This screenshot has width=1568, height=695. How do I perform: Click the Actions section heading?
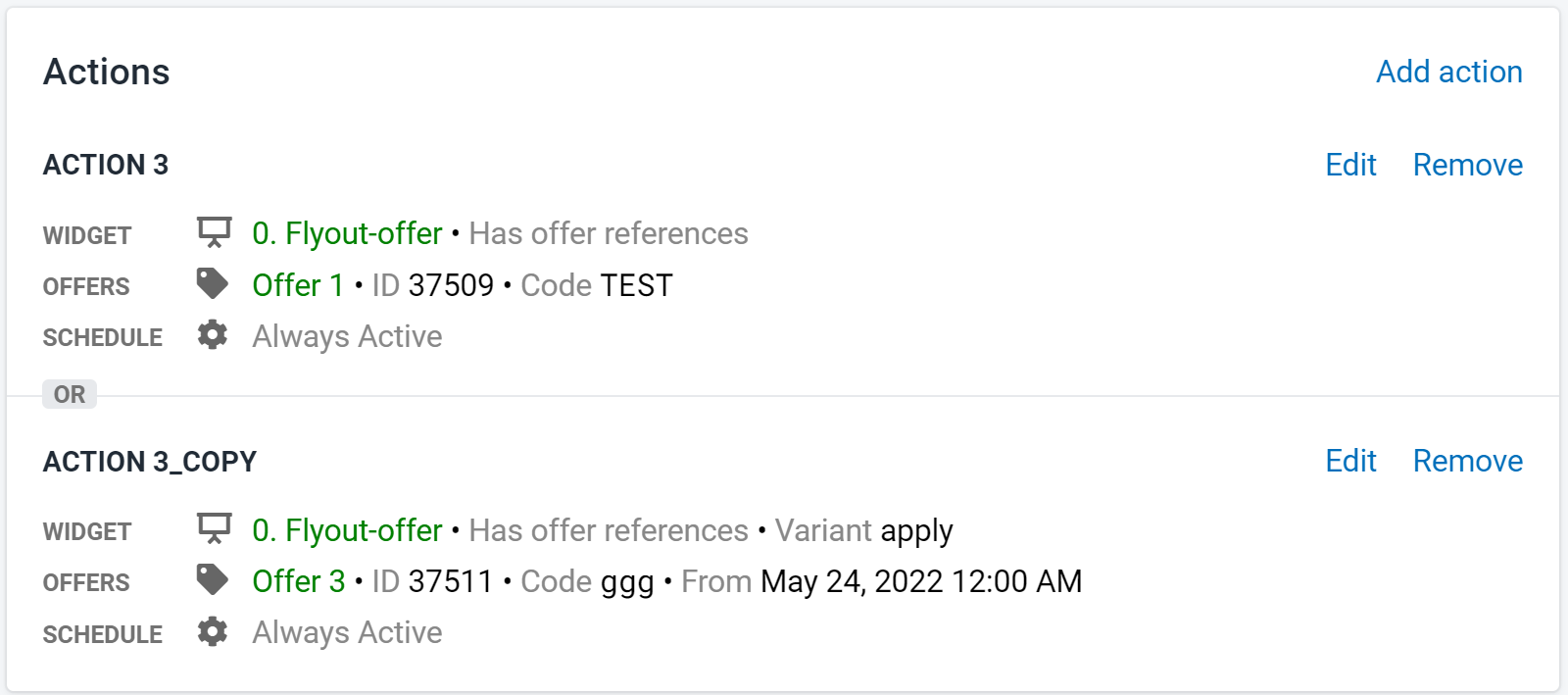pyautogui.click(x=106, y=72)
